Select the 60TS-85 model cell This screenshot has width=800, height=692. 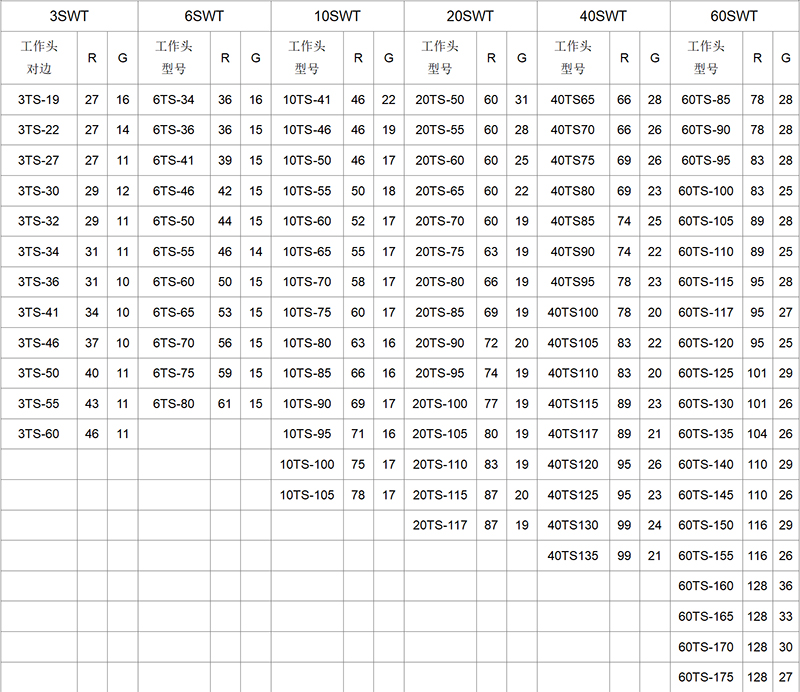706,100
